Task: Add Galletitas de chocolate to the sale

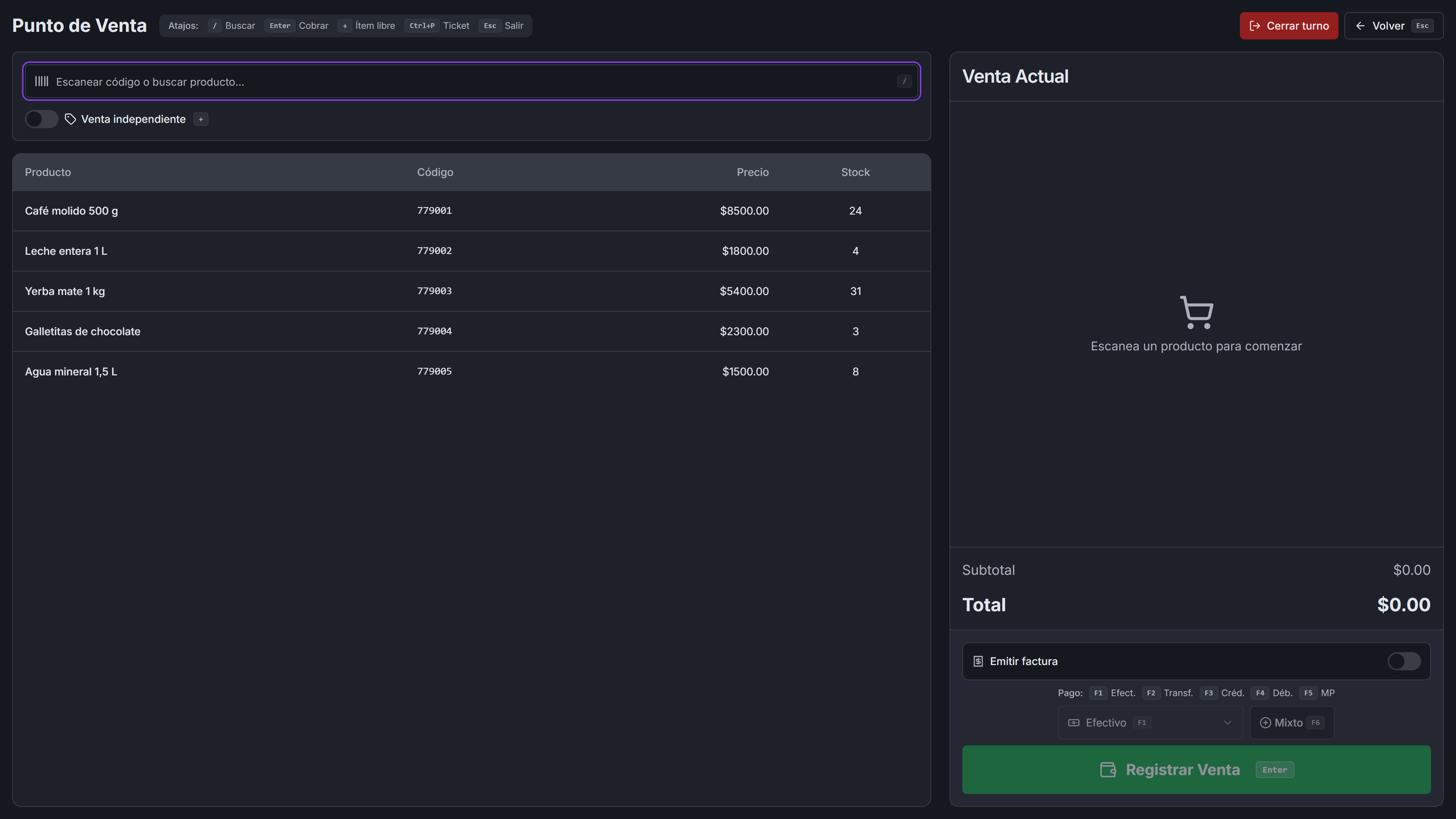Action: coord(471,331)
